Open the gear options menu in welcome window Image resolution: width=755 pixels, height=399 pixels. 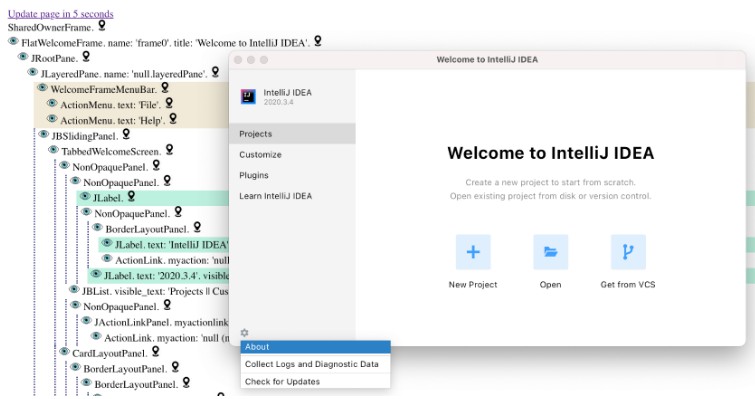(245, 333)
